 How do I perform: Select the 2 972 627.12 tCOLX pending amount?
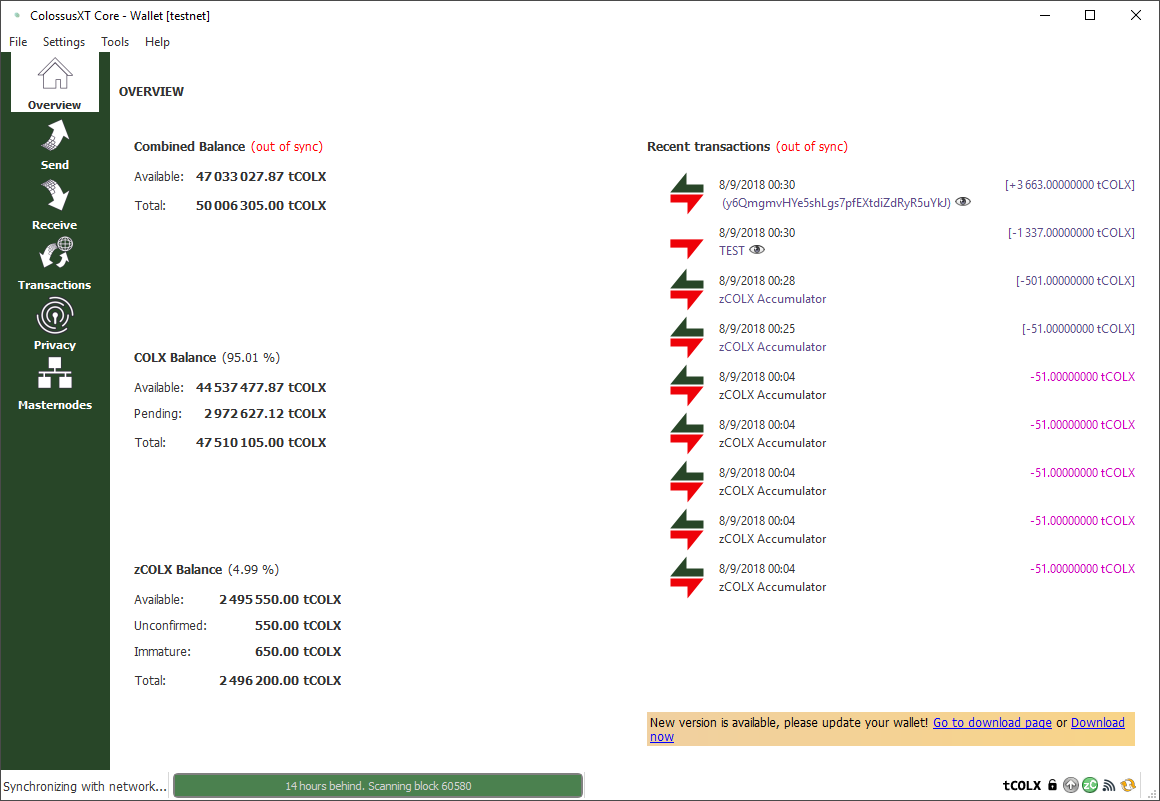point(266,413)
